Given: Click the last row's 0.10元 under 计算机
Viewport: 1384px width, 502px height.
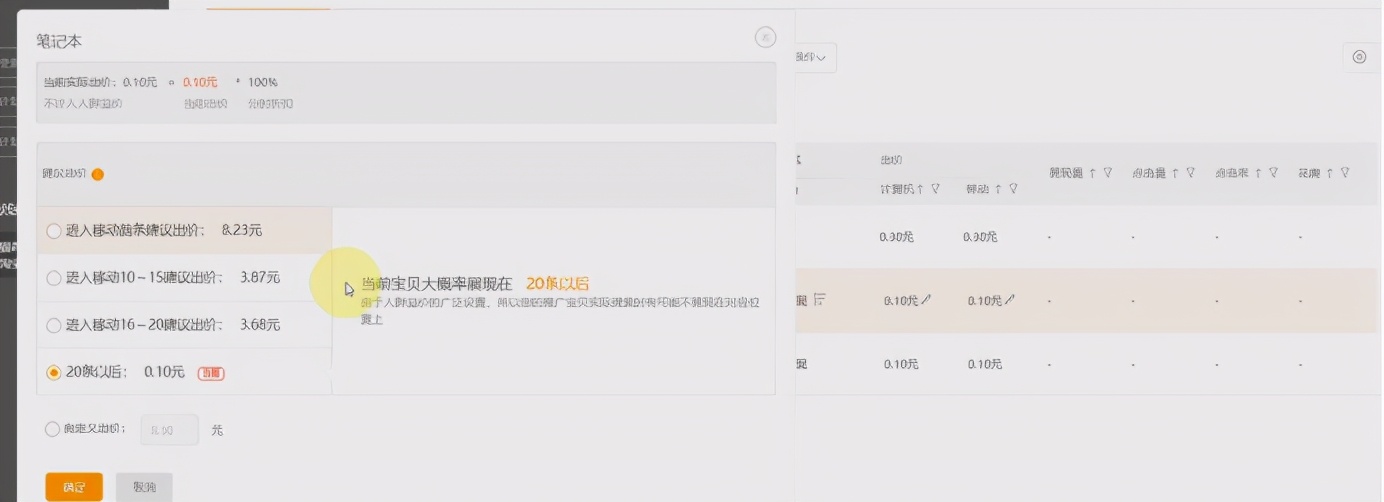Looking at the screenshot, I should (x=901, y=365).
